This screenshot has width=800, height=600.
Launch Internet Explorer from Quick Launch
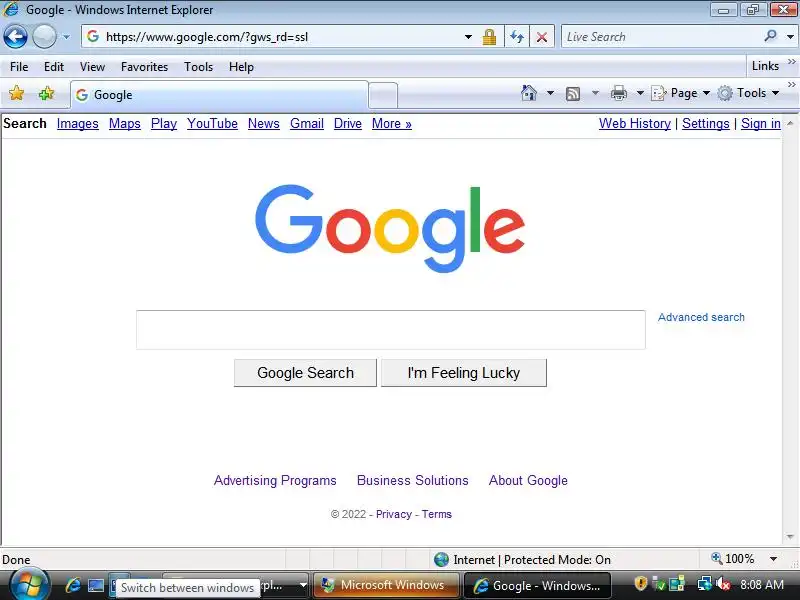point(73,585)
